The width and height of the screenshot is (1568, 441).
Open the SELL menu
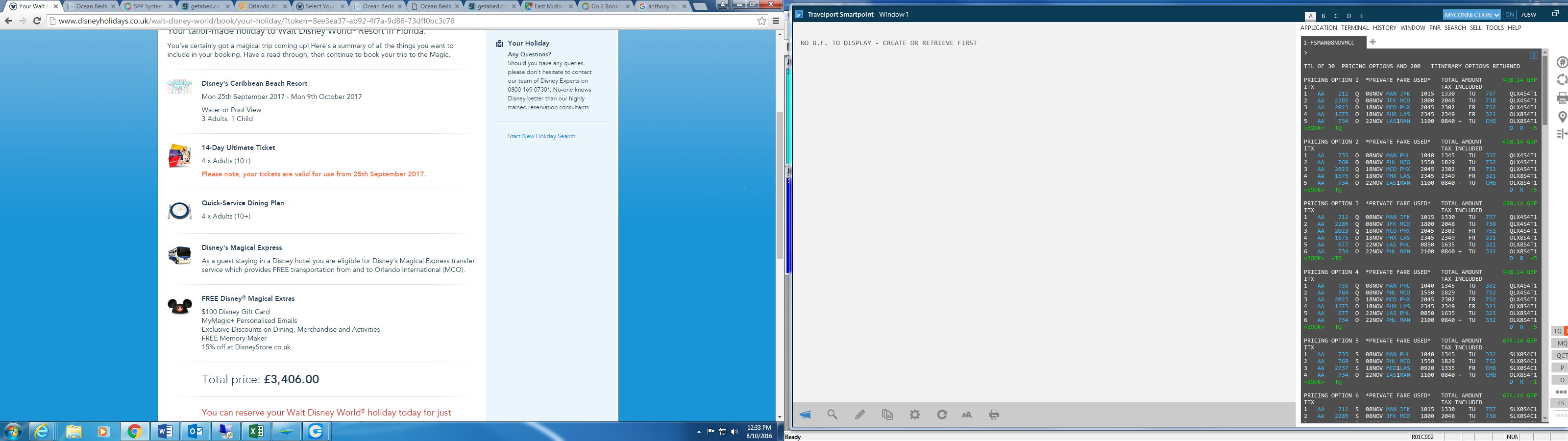pos(1476,28)
